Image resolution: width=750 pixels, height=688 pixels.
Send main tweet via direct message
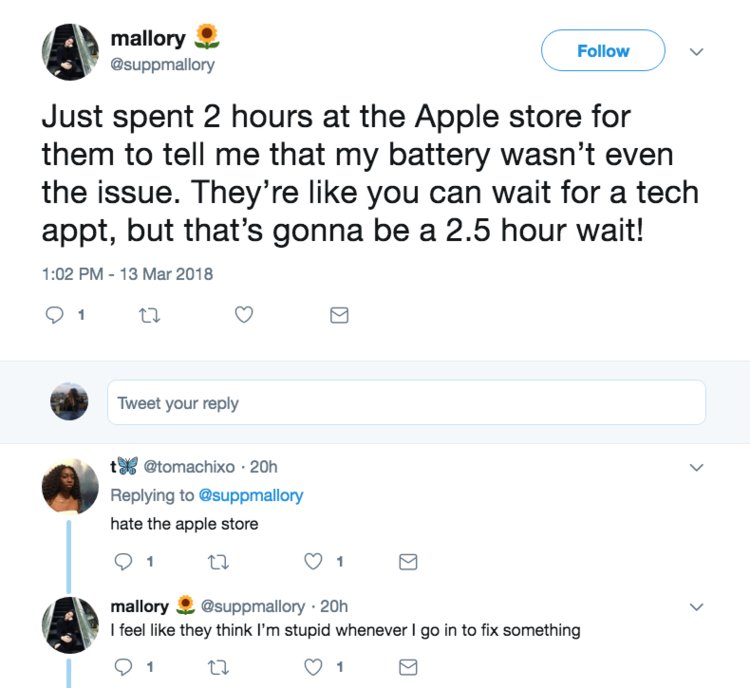click(339, 315)
